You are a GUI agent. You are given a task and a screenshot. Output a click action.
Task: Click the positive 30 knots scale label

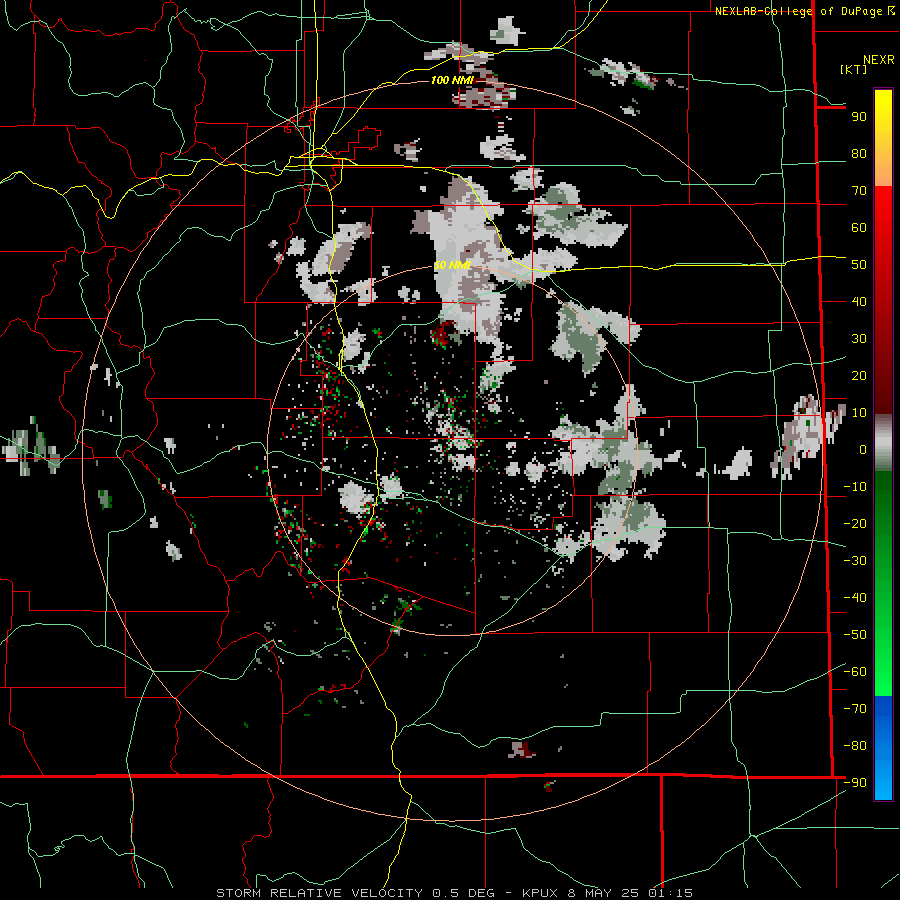pyautogui.click(x=859, y=339)
